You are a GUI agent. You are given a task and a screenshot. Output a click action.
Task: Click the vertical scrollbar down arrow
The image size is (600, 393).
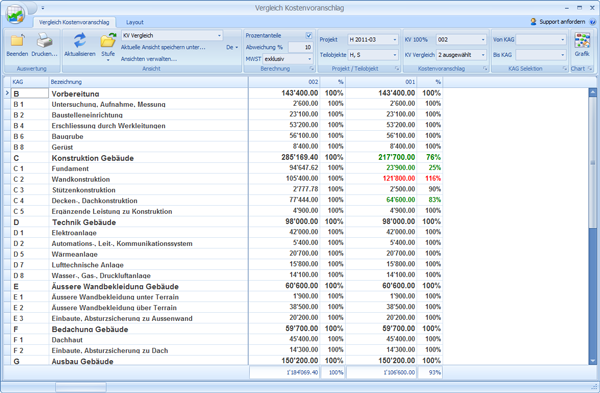pyautogui.click(x=593, y=360)
